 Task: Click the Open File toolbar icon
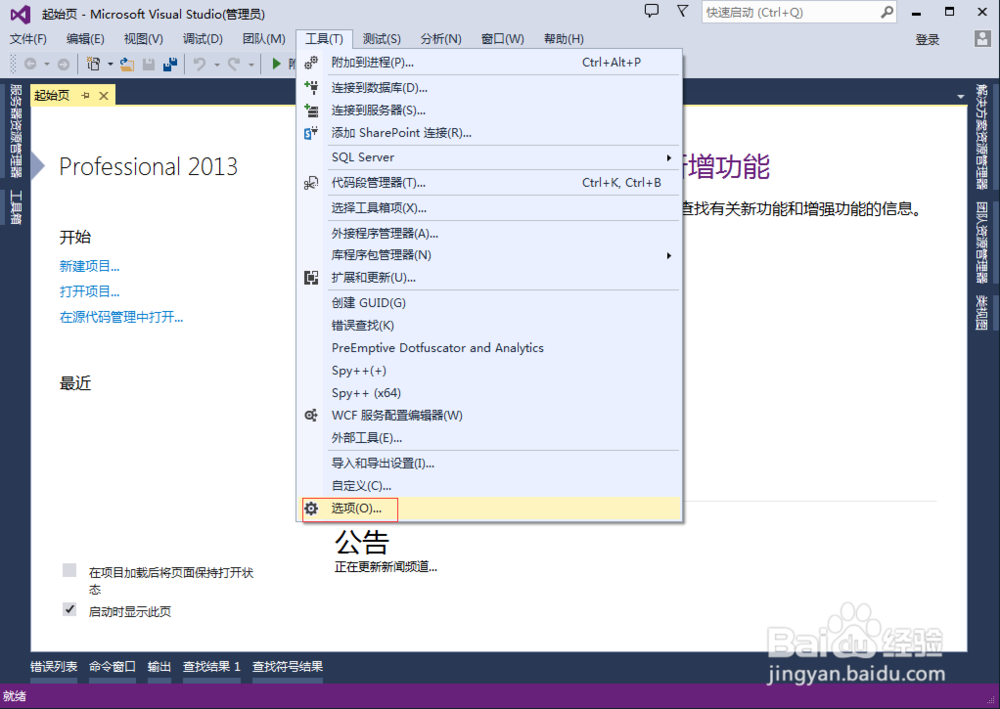coord(127,64)
